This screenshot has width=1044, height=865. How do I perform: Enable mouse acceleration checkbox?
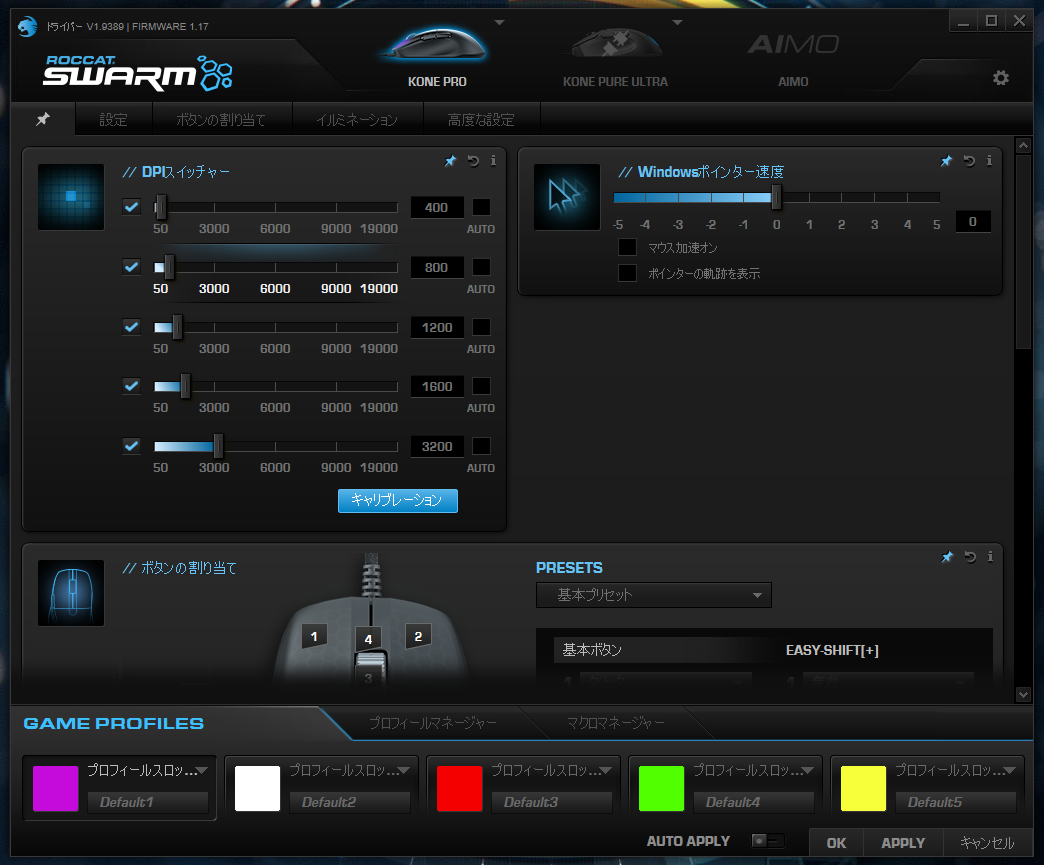[627, 247]
